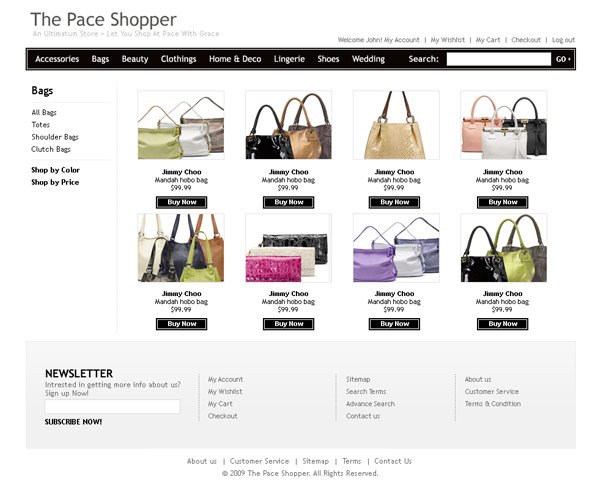This screenshot has width=600, height=480.
Task: Open the Wedding category
Action: [x=368, y=59]
